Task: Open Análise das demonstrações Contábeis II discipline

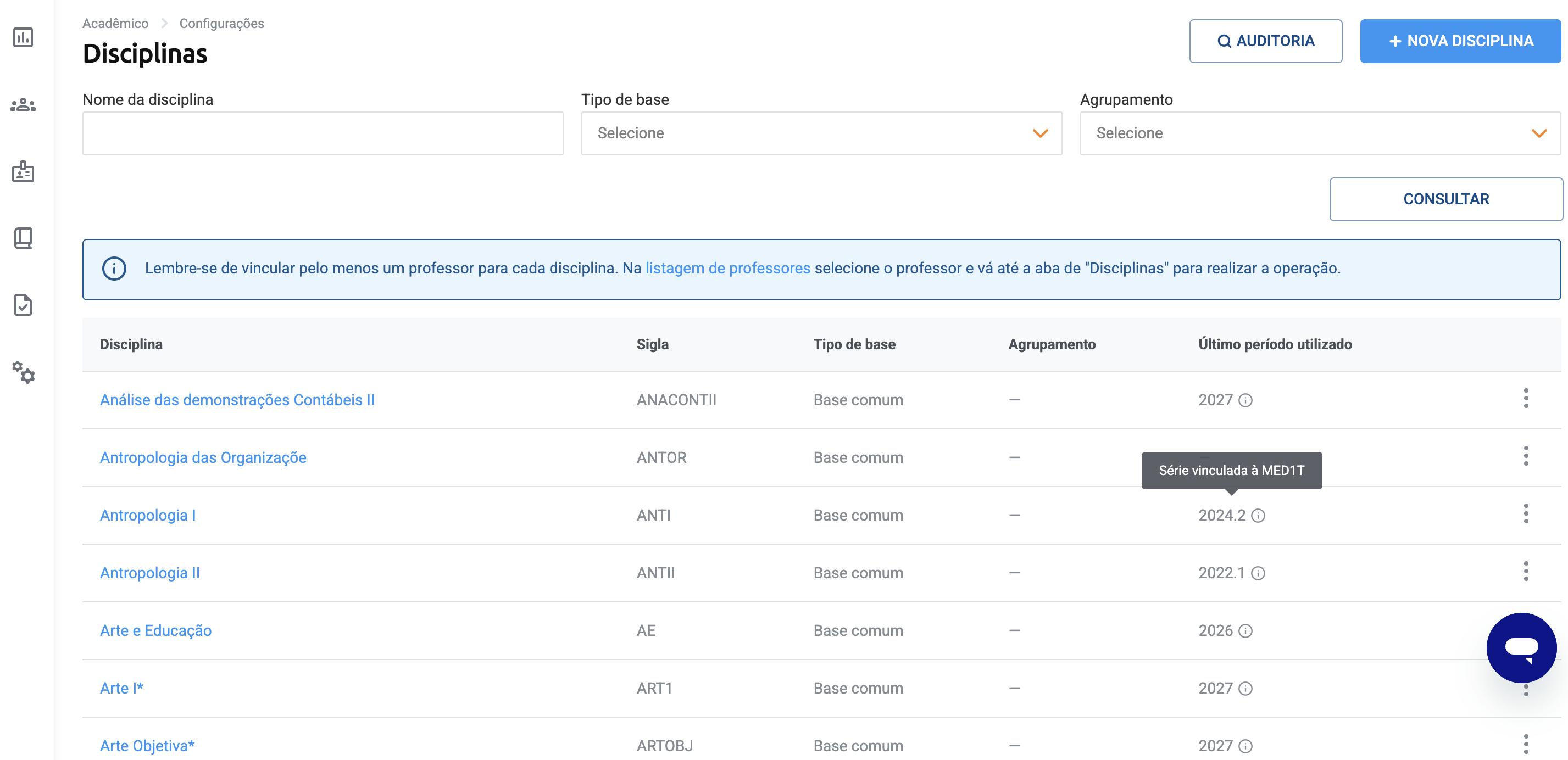Action: 237,400
